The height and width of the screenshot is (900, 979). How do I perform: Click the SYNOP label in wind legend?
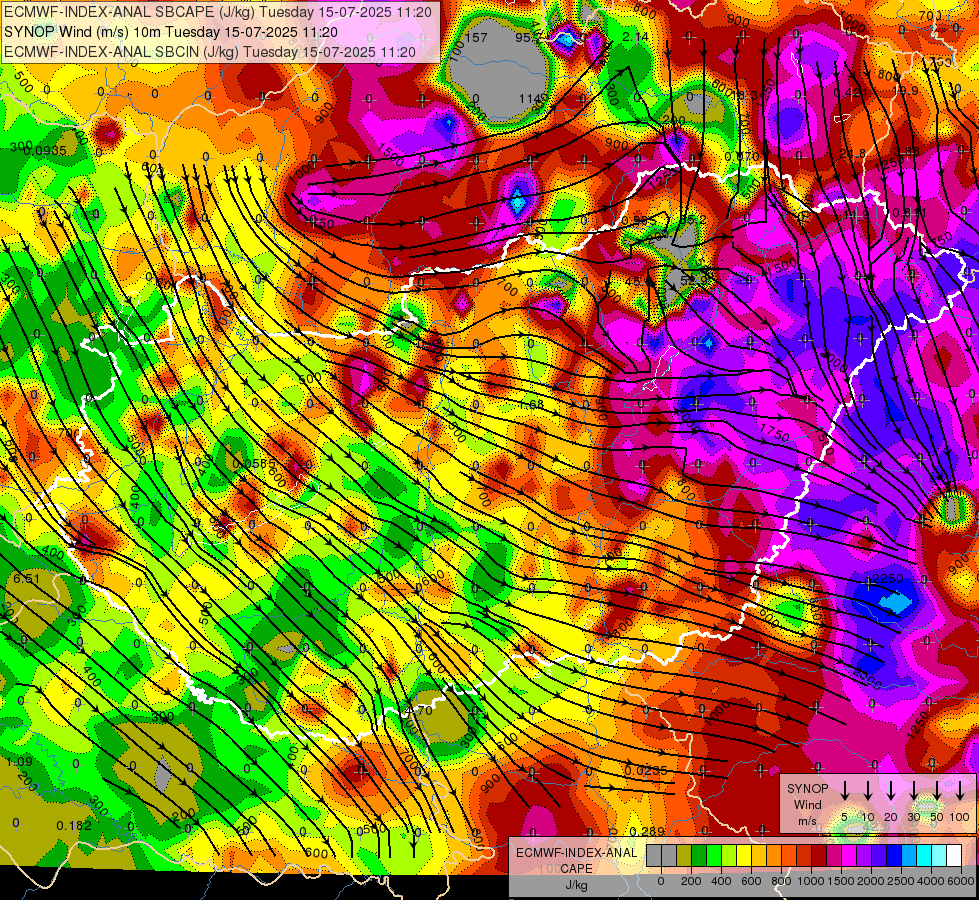[x=807, y=788]
